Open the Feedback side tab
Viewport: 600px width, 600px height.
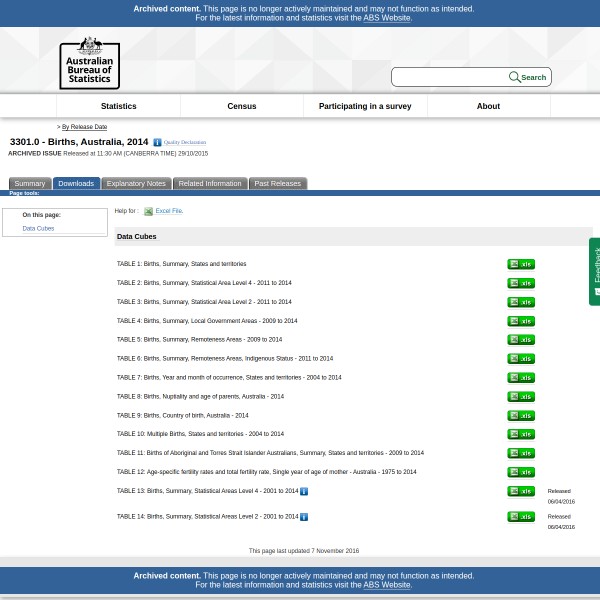pos(595,270)
